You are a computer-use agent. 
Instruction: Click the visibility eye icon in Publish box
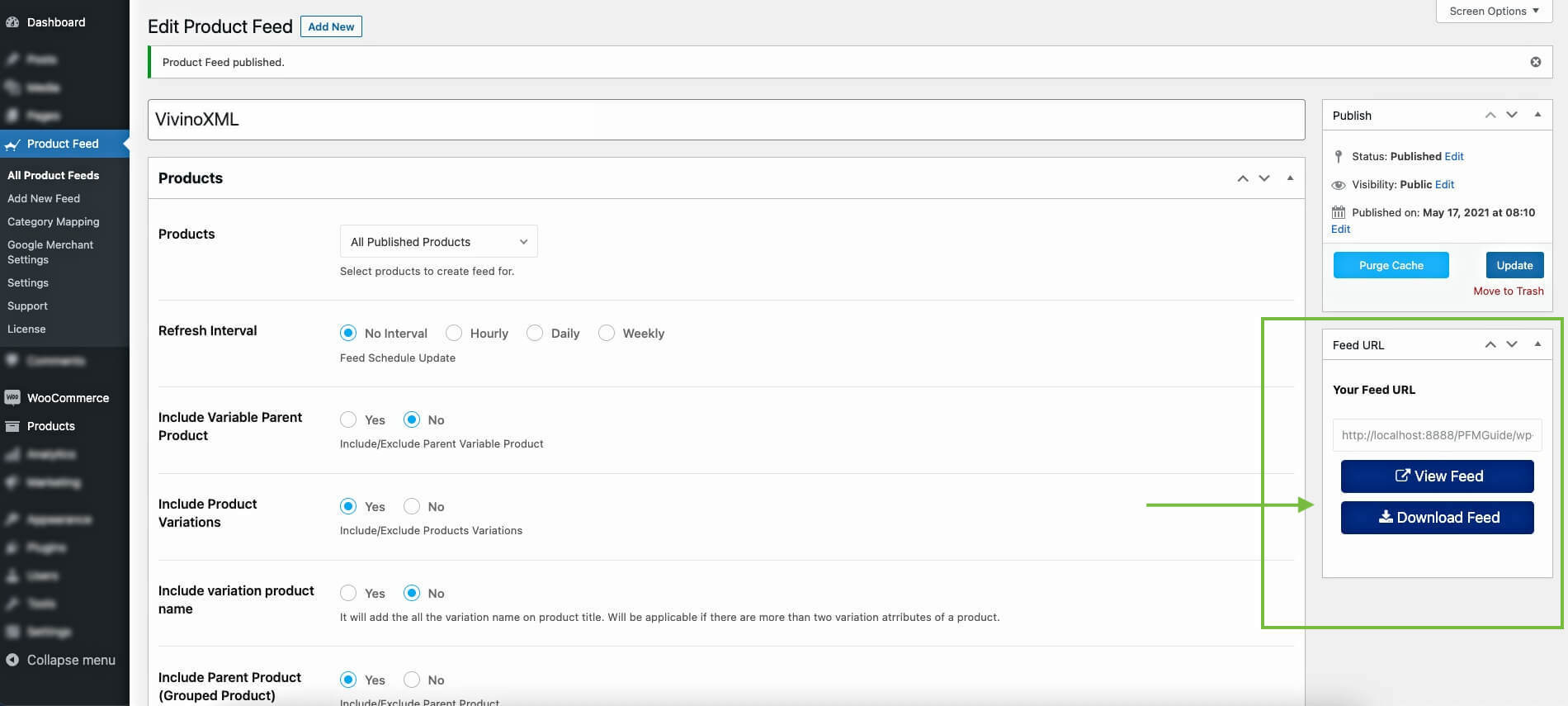1339,185
